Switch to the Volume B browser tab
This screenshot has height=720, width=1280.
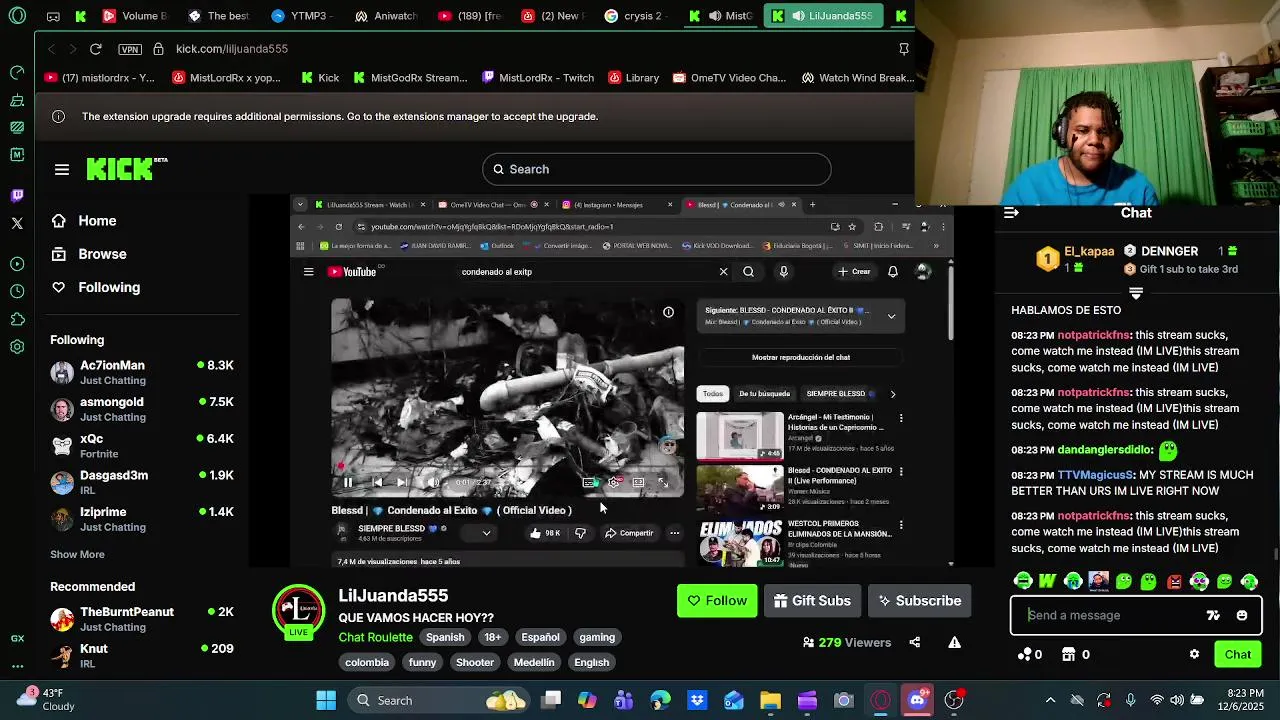(134, 16)
